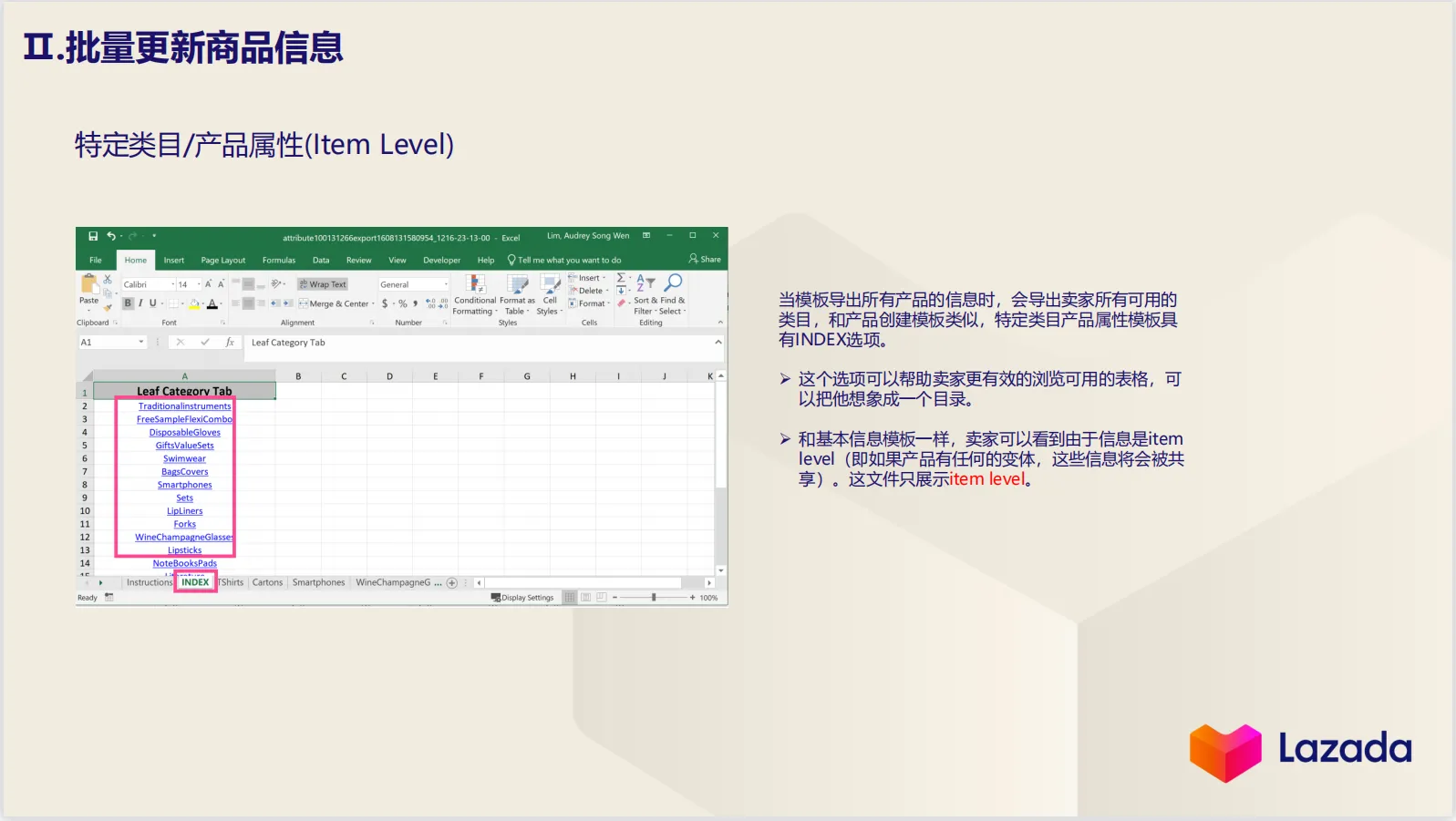Click the Format Painter brush icon
The width and height of the screenshot is (1456, 821).
(x=108, y=307)
